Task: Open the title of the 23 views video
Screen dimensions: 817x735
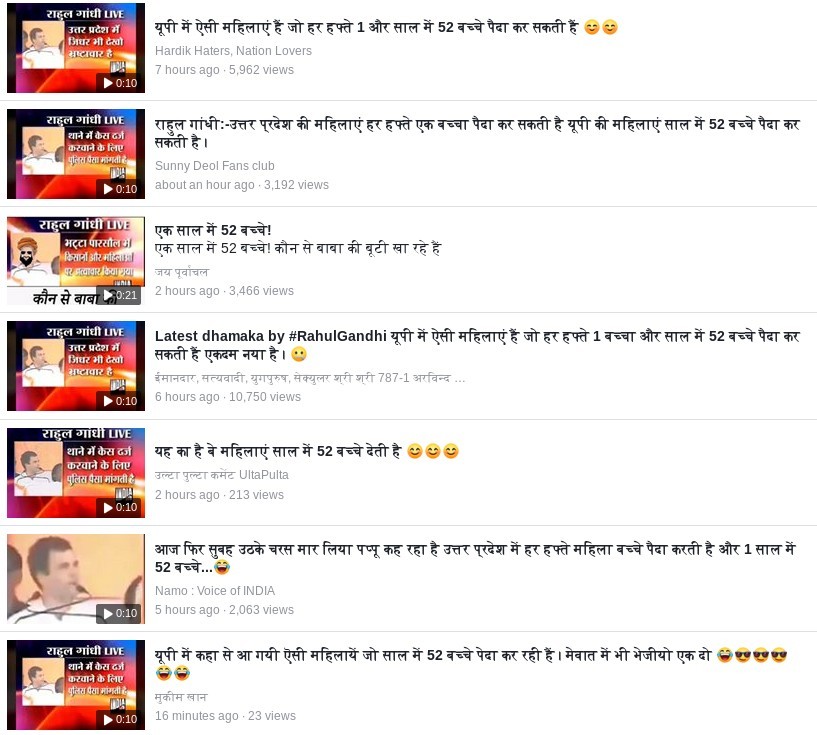Action: click(x=471, y=664)
